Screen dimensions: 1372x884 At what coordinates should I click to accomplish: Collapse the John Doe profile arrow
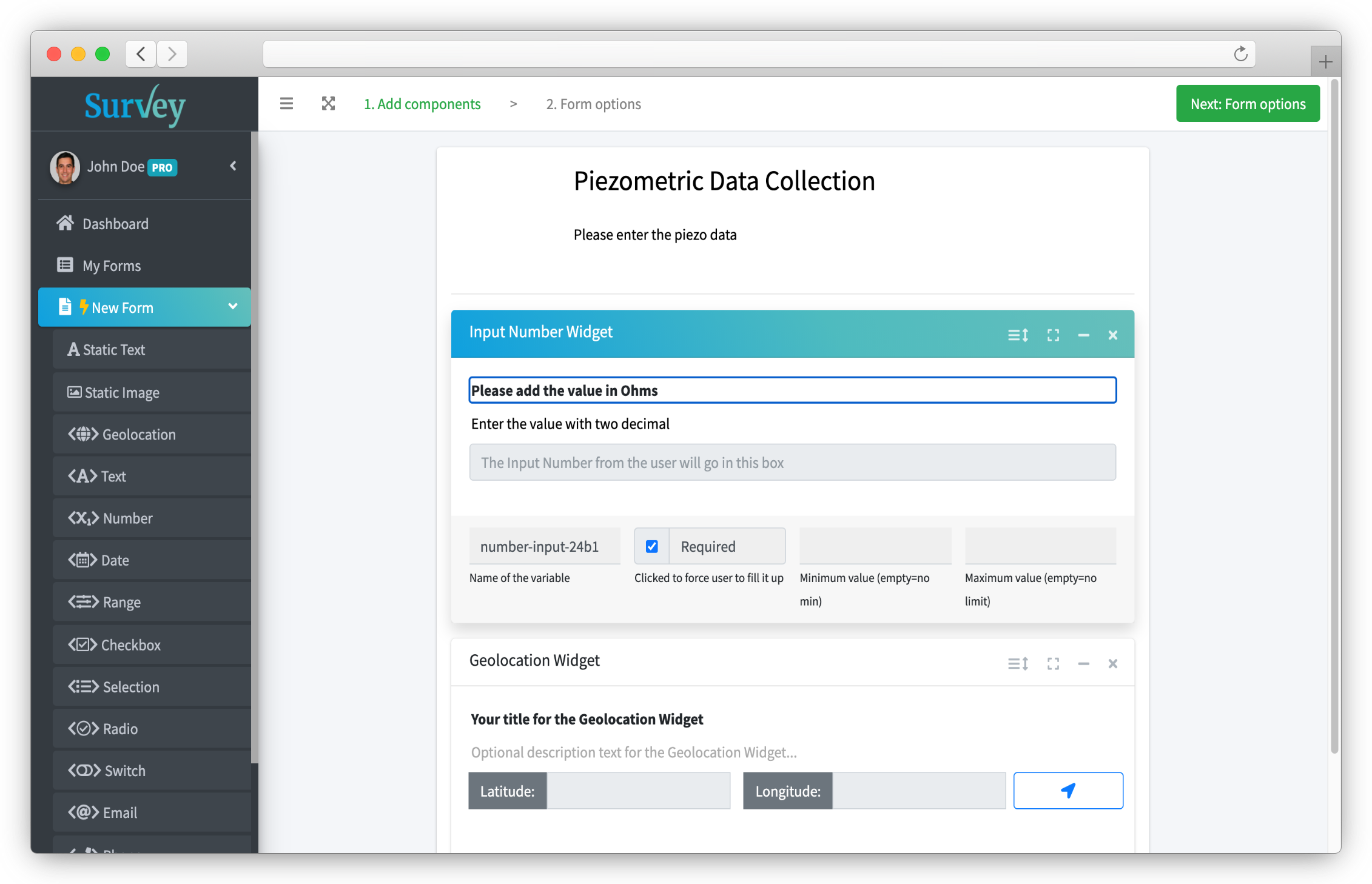233,166
